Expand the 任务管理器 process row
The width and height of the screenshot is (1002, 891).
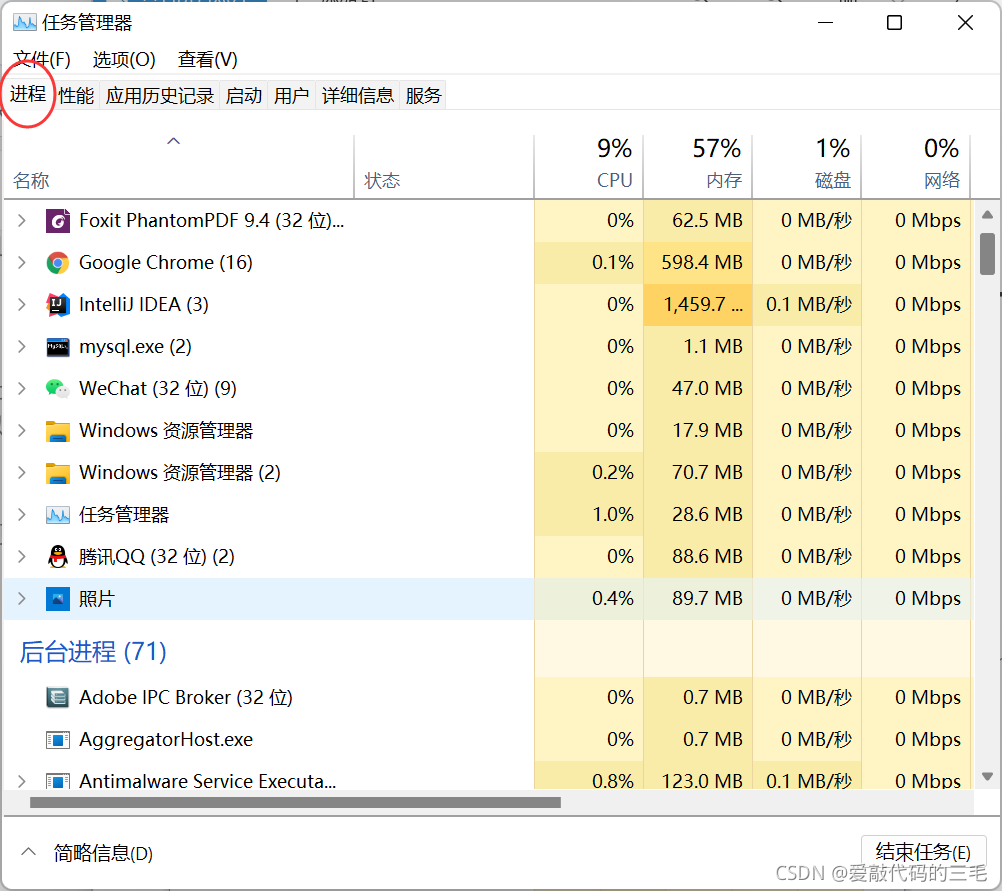click(22, 515)
